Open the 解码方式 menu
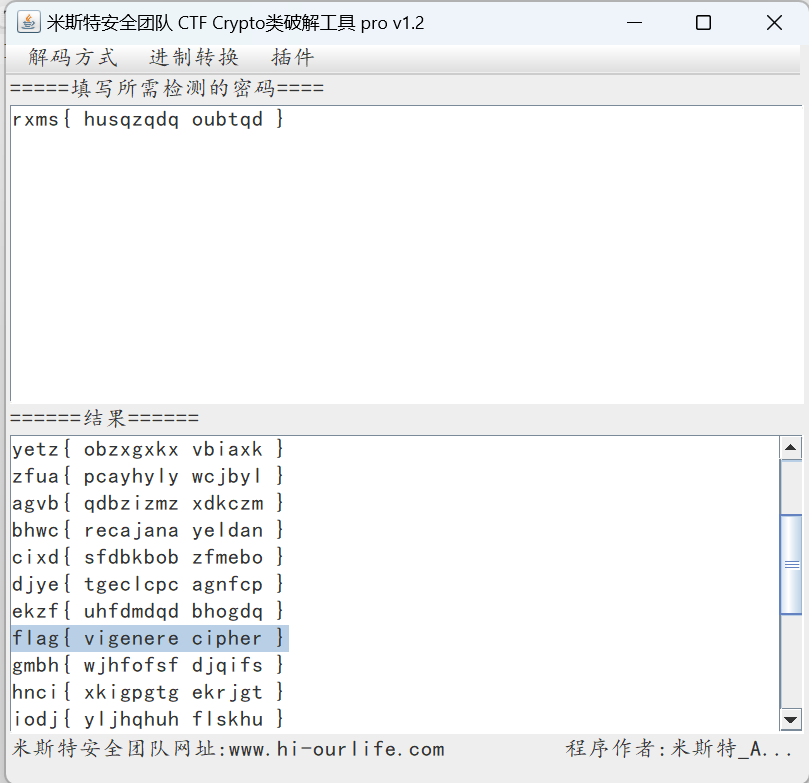Viewport: 809px width, 783px height. [x=73, y=58]
